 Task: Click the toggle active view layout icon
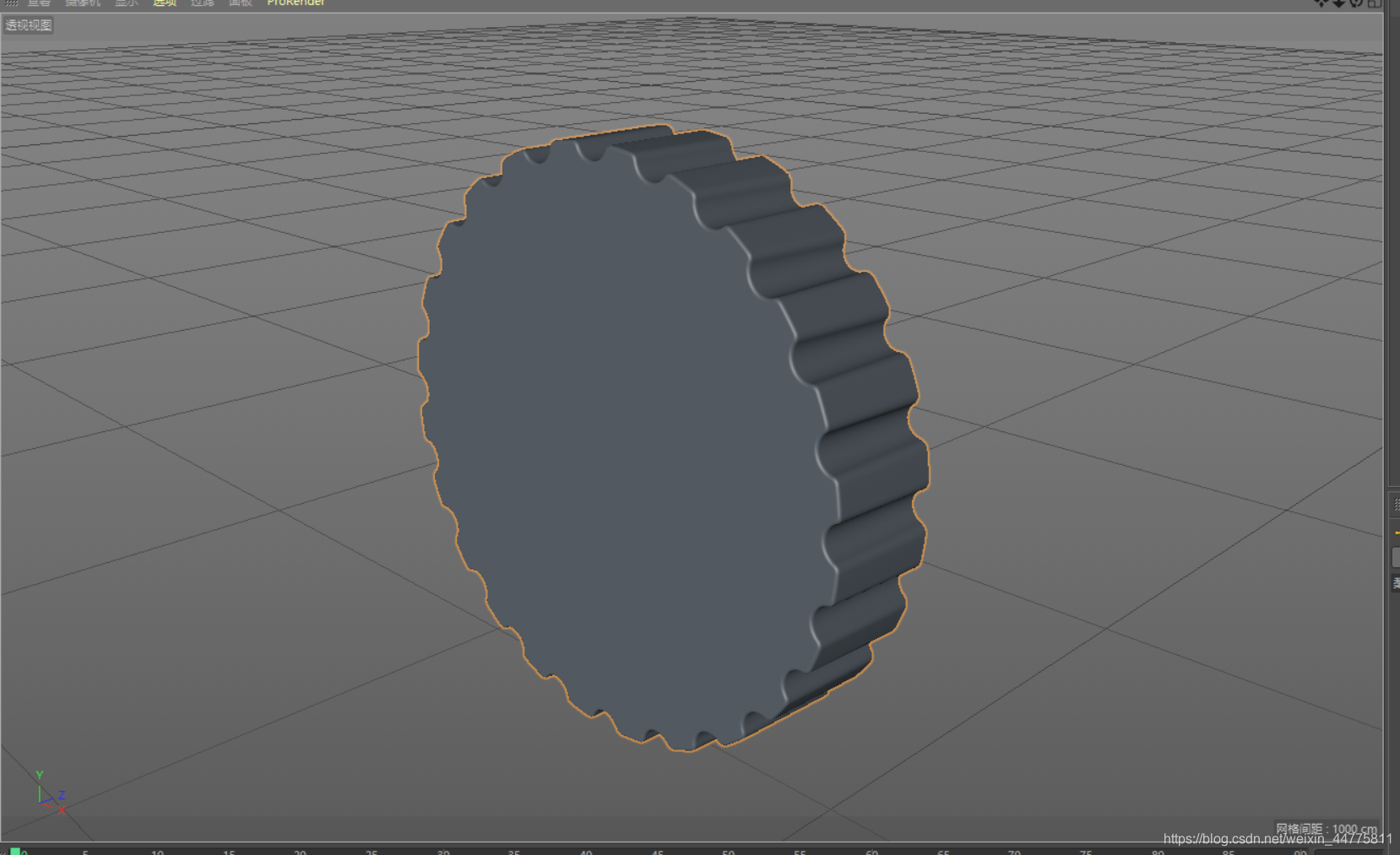coord(1374,3)
